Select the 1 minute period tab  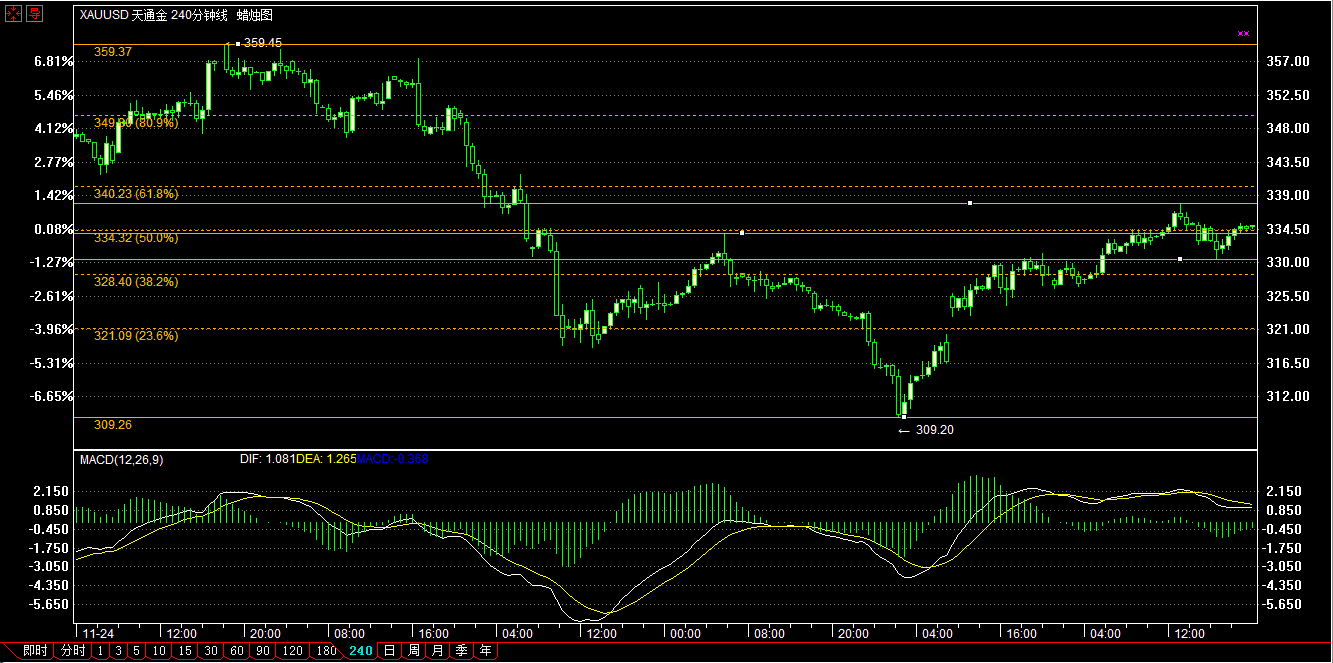click(x=100, y=651)
